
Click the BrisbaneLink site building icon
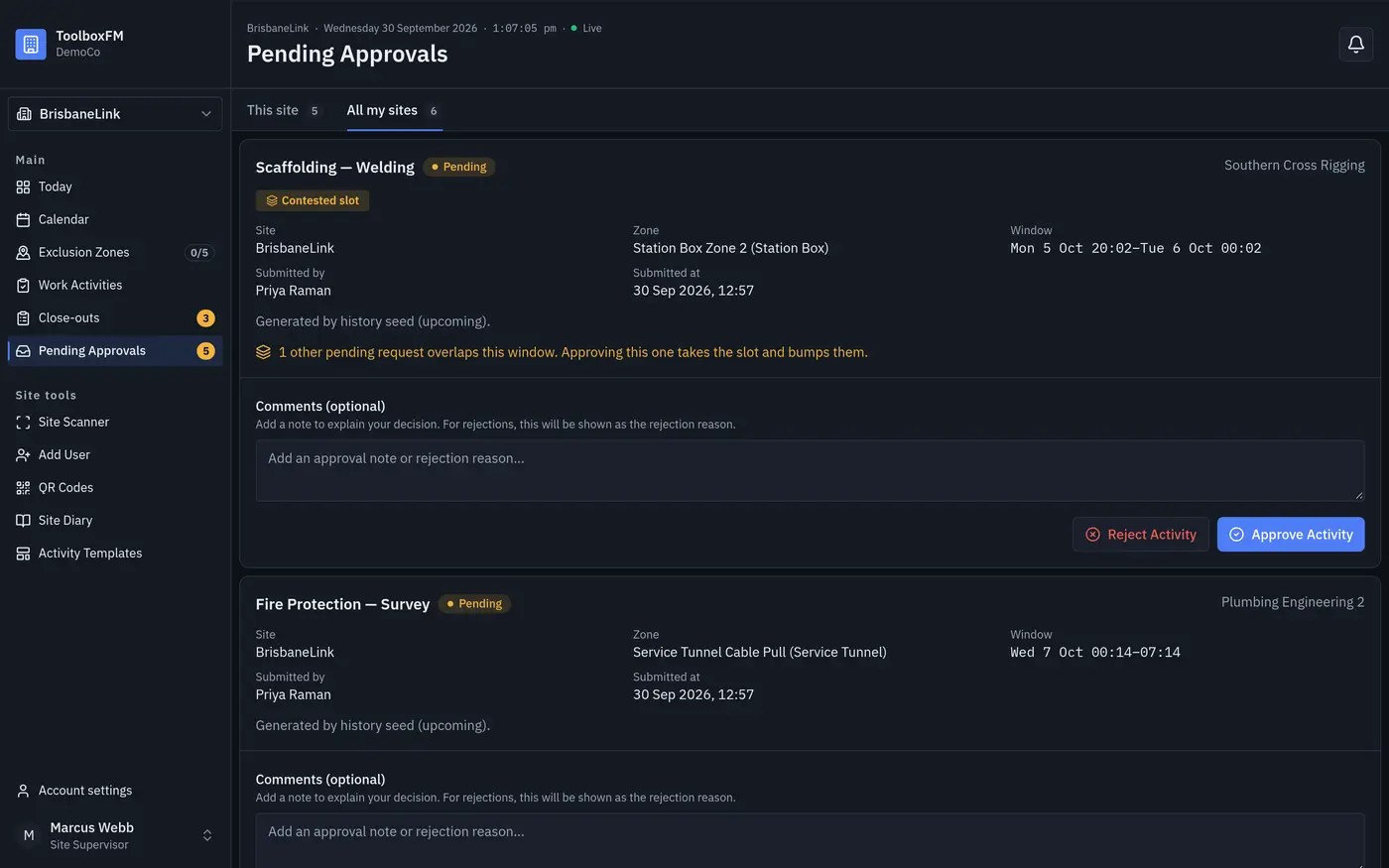[x=25, y=114]
